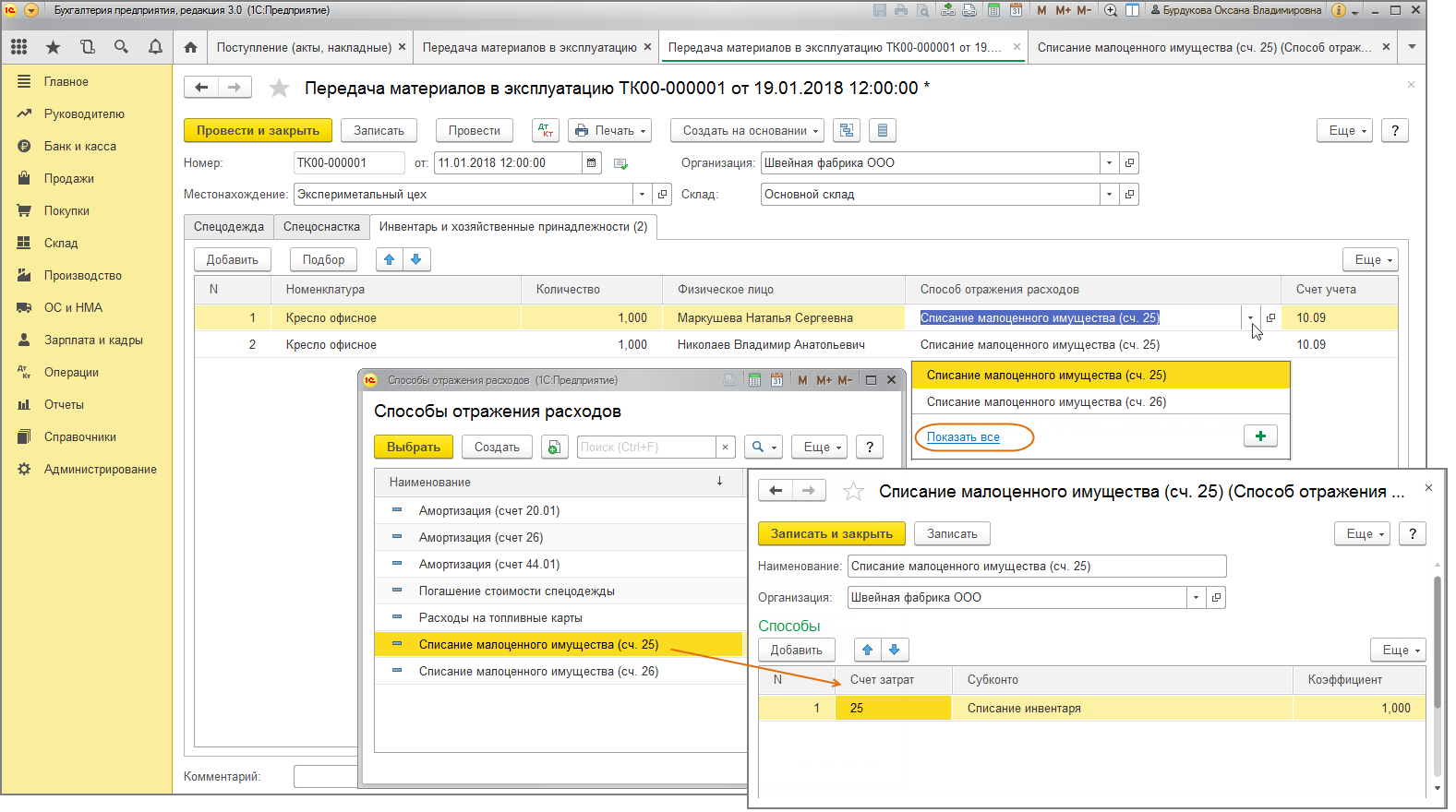Screen dimensions: 1456x812
Task: Move table row up in Инвентарь tab
Action: tap(390, 259)
